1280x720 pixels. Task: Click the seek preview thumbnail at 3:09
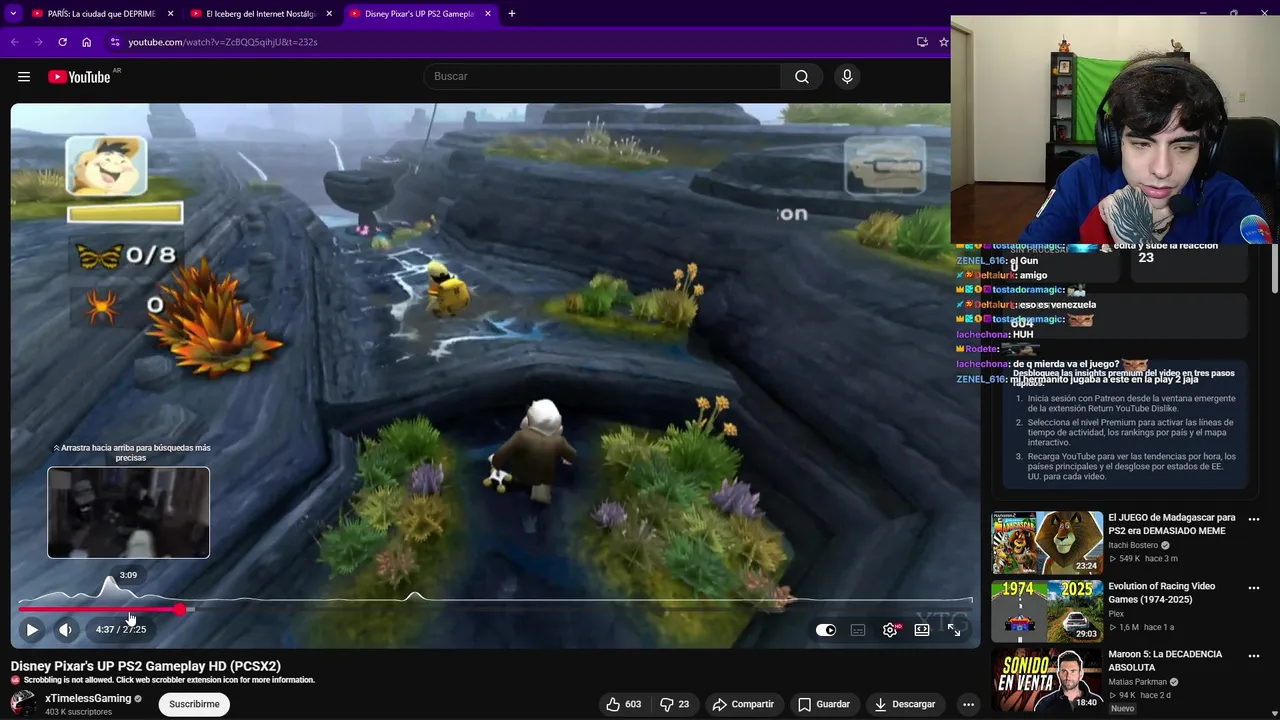[128, 513]
